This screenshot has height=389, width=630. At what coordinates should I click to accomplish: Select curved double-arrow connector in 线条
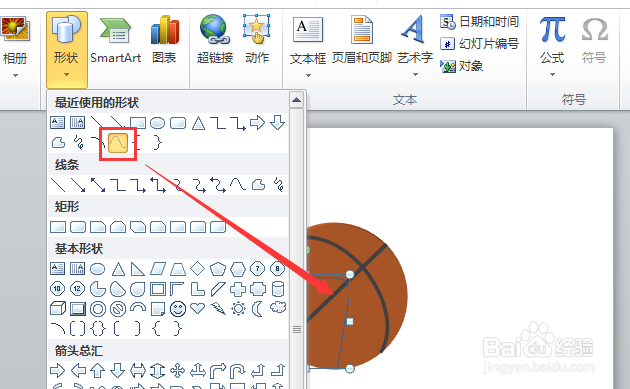218,185
